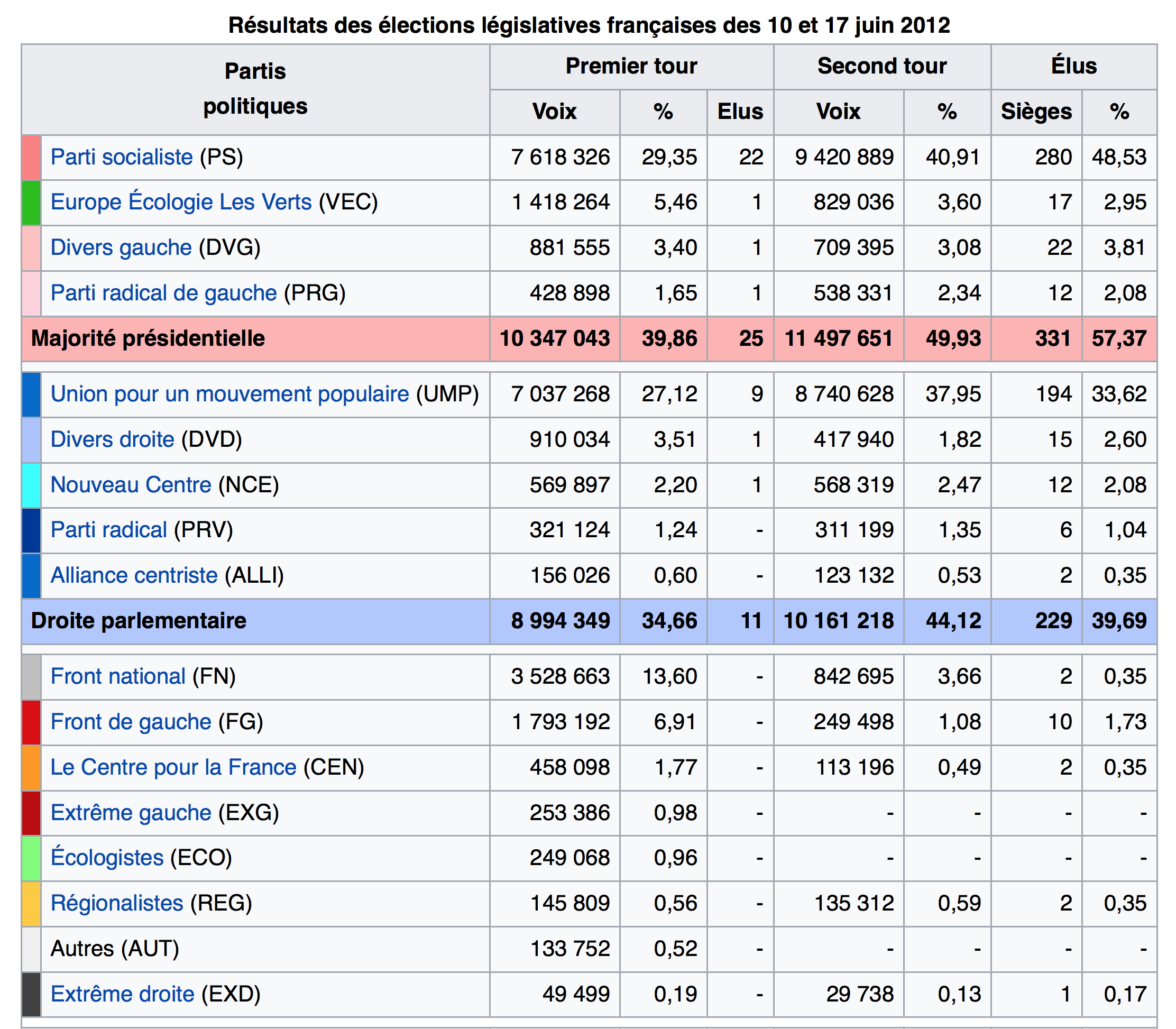The width and height of the screenshot is (1176, 1029).
Task: Click the value 9 420 889
Action: pos(844,158)
